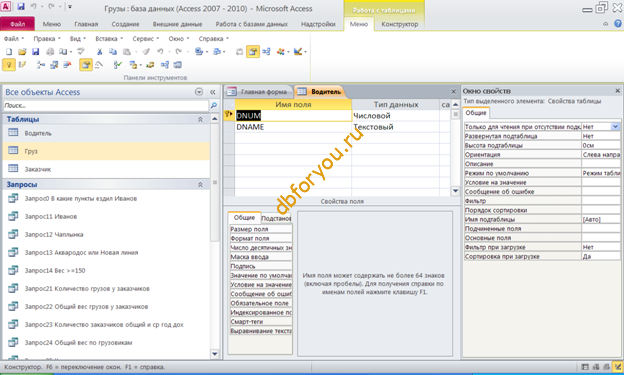Select query Запрос14 Вес >=150
624x375 pixels.
click(x=106, y=271)
